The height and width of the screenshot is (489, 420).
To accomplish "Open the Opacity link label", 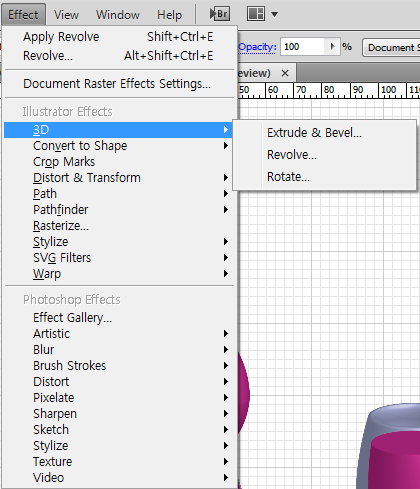I will click(257, 47).
